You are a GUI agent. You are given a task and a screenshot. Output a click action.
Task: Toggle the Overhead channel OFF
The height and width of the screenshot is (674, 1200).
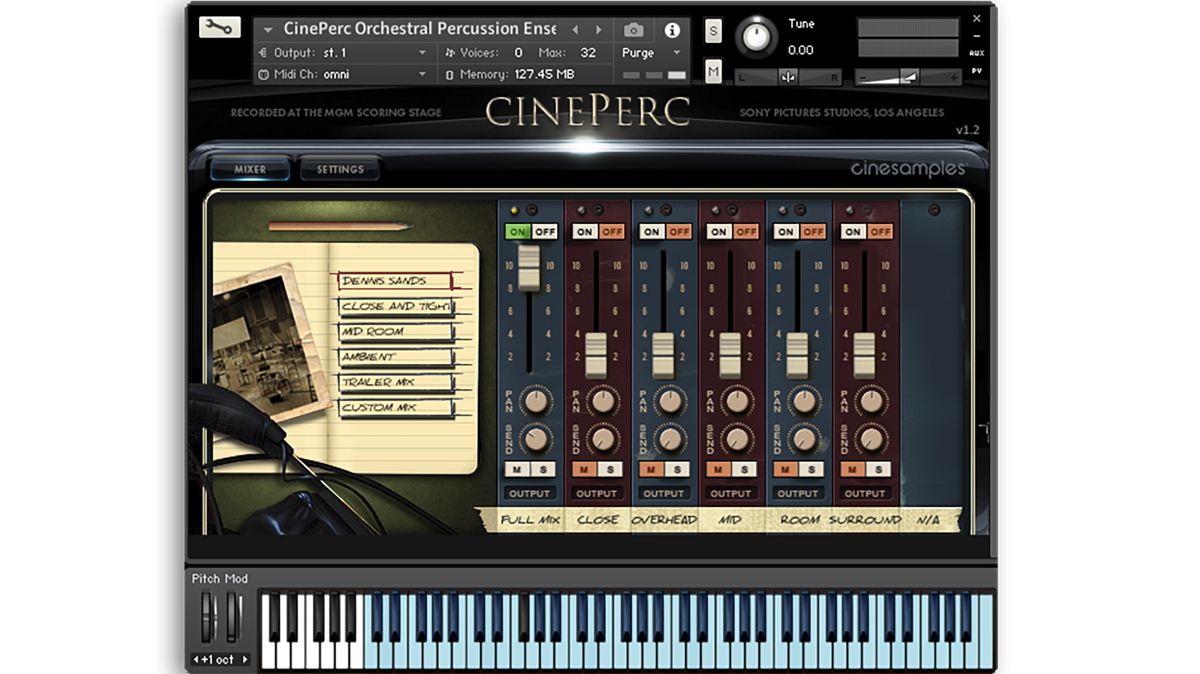click(x=678, y=231)
